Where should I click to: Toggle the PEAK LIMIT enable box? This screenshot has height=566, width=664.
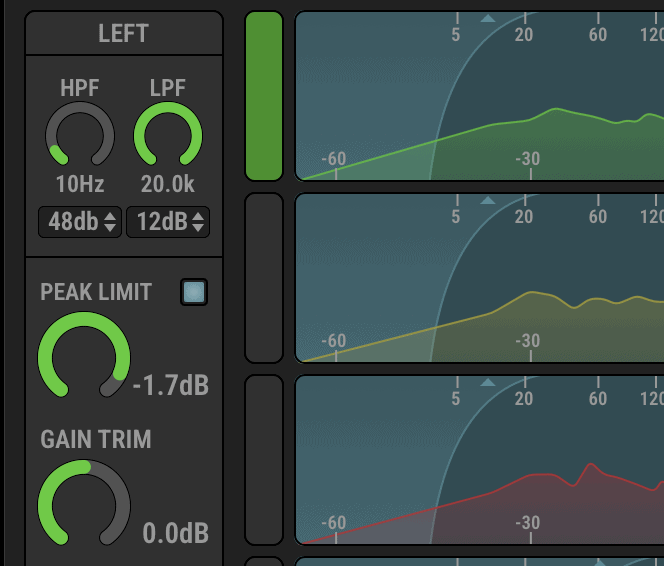click(x=194, y=292)
